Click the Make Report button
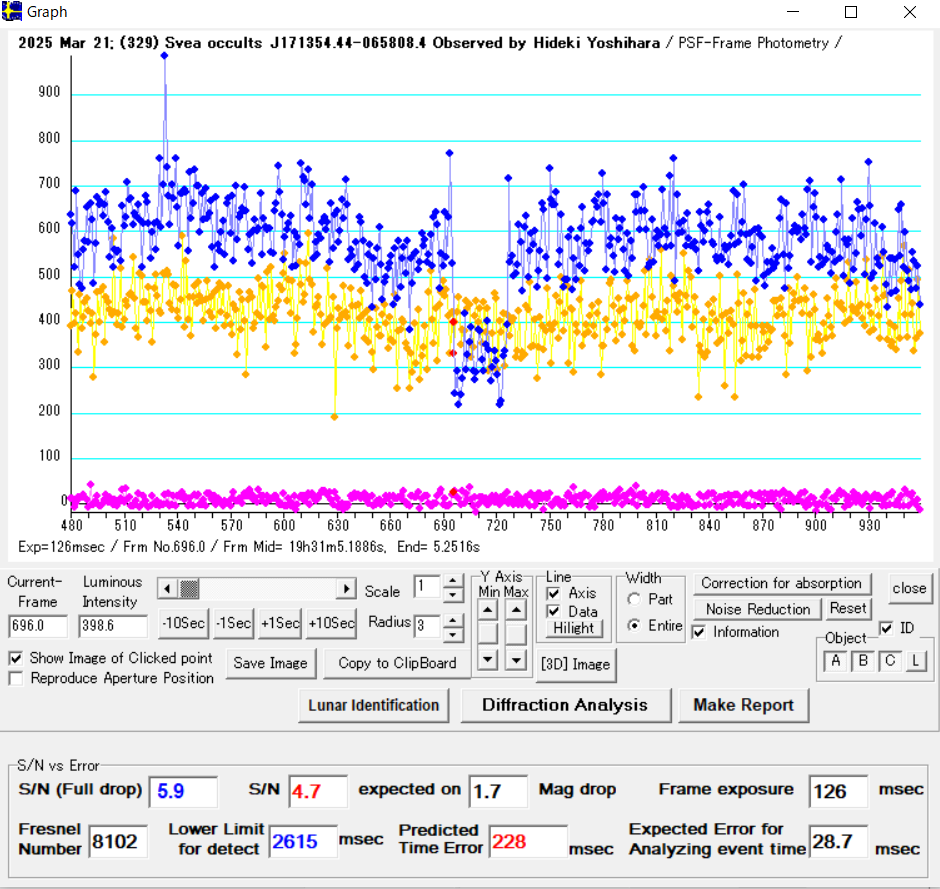The width and height of the screenshot is (940, 889). 743,705
